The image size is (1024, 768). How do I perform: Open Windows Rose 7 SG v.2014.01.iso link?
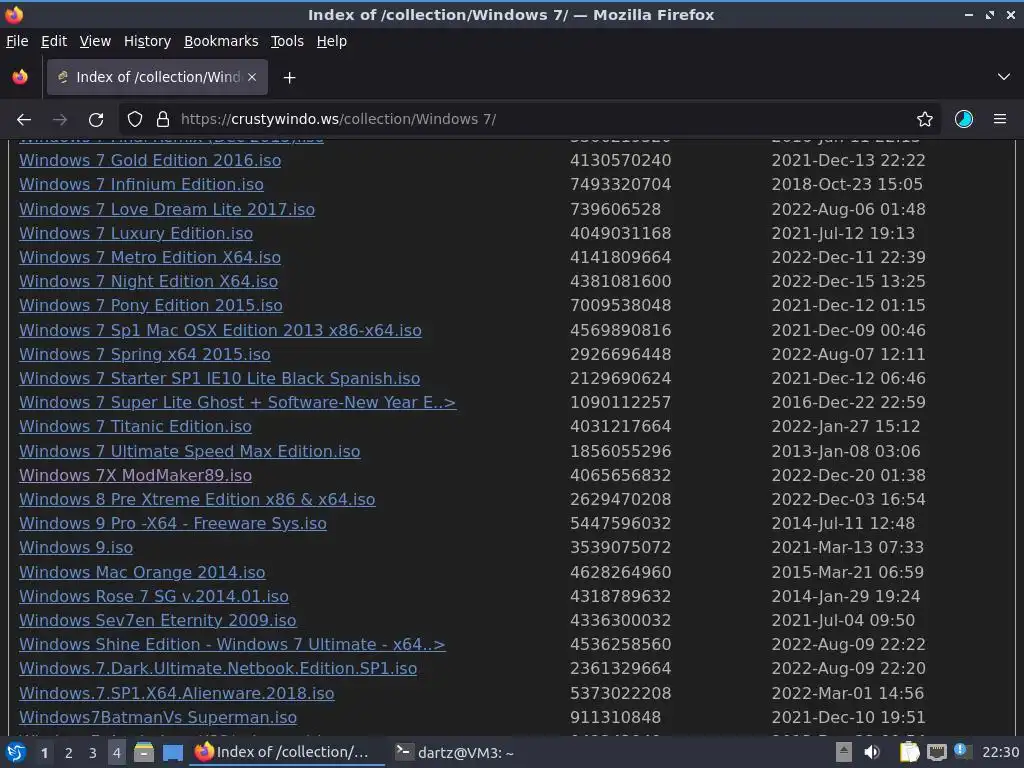pyautogui.click(x=153, y=598)
